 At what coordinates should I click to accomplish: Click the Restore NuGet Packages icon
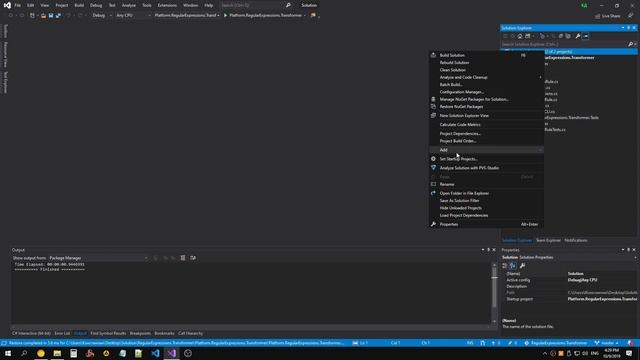[x=433, y=107]
